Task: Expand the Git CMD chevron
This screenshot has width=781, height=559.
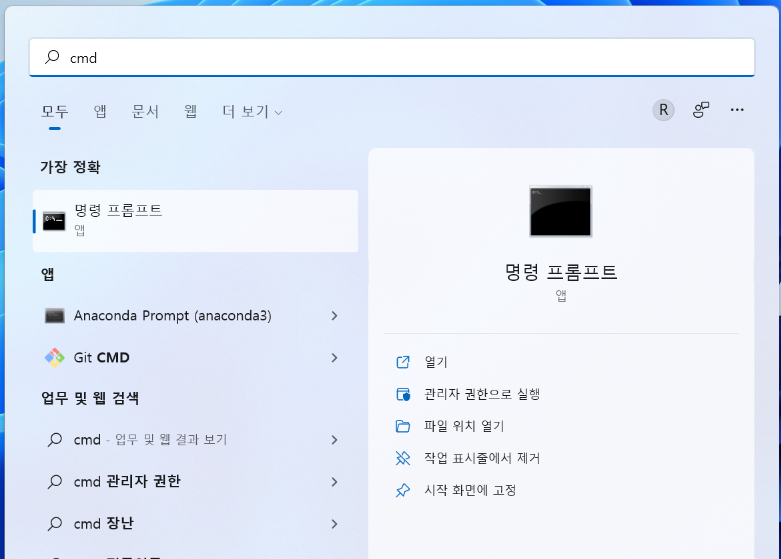Action: 334,358
